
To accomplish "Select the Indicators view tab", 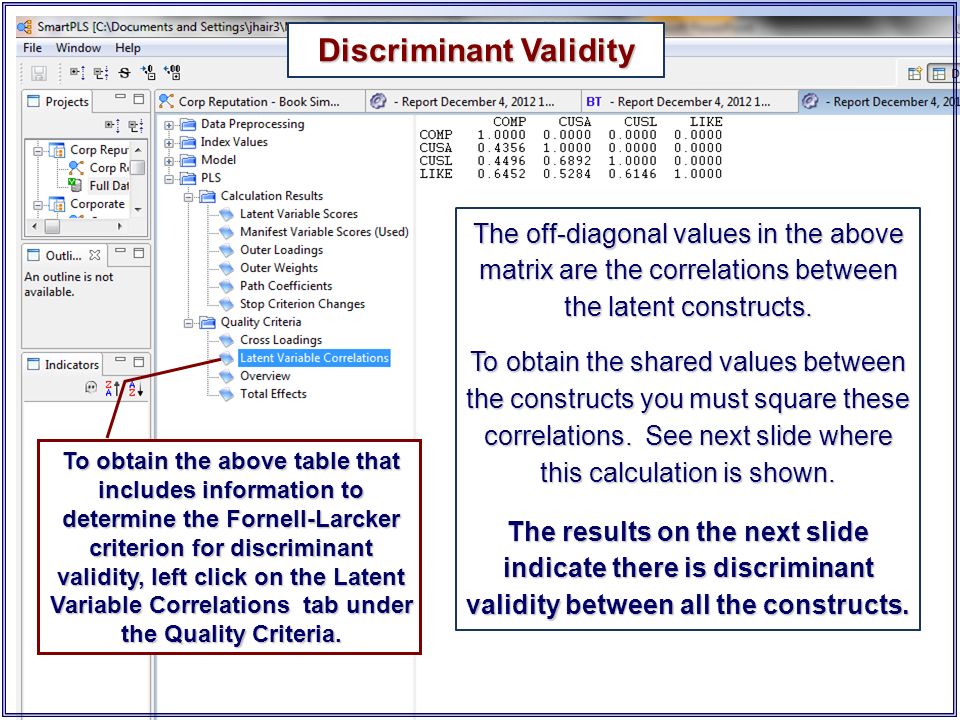I will (63, 364).
